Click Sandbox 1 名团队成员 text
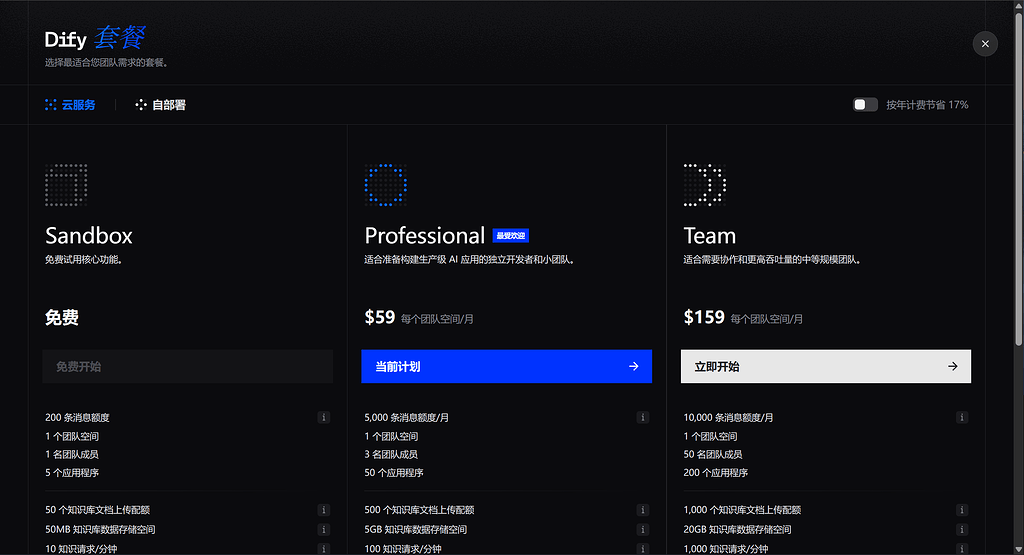 pos(72,454)
